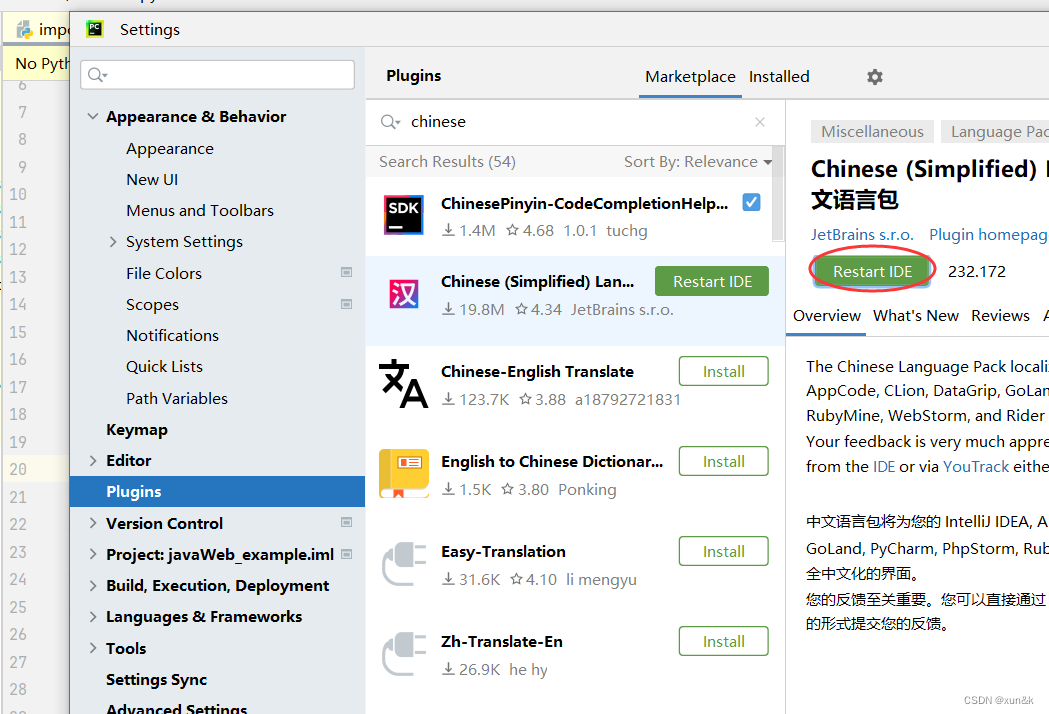This screenshot has width=1049, height=714.
Task: Click the Settings search magnifier icon
Action: [x=97, y=75]
